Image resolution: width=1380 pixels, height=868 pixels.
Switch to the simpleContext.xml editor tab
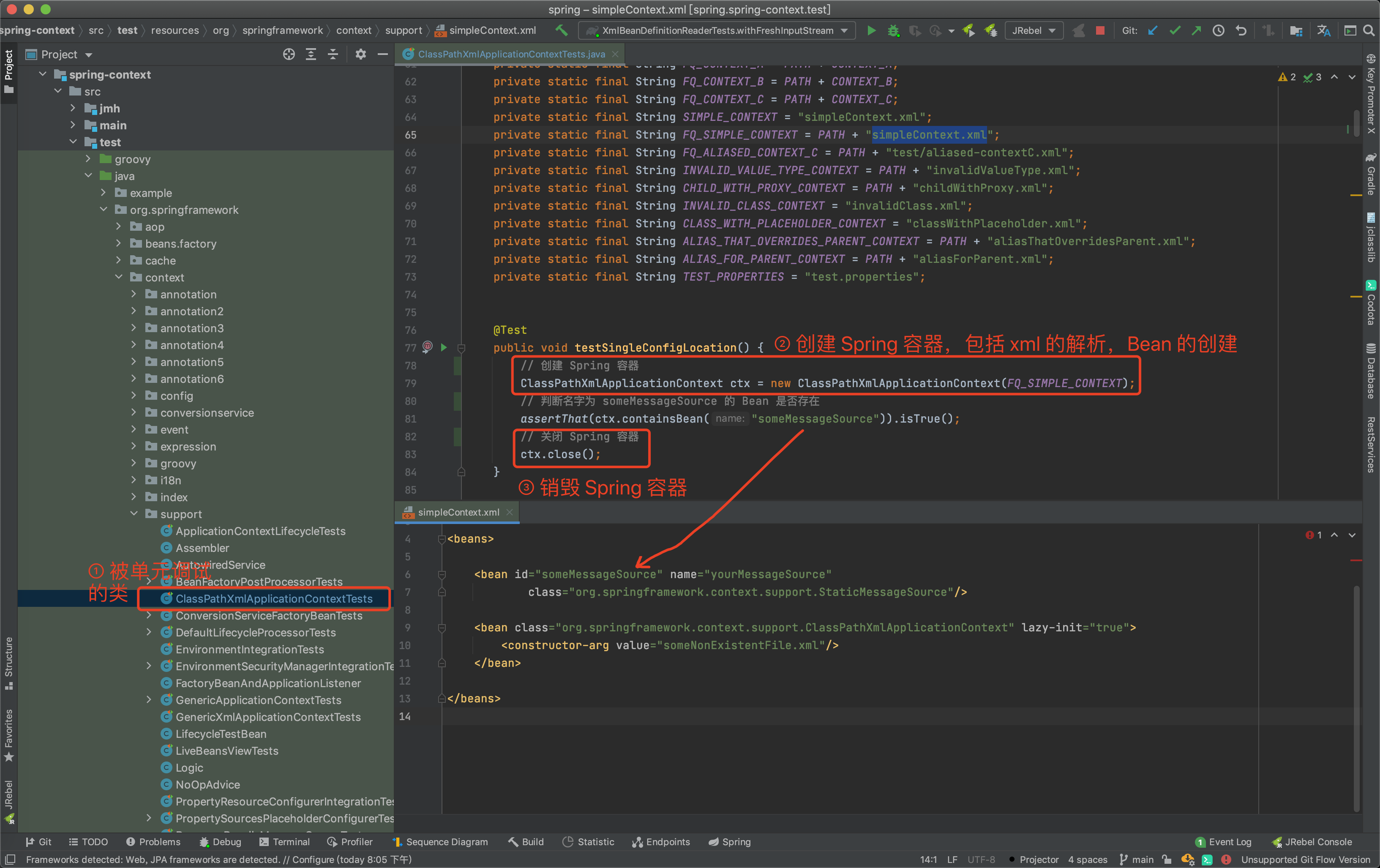tap(458, 512)
